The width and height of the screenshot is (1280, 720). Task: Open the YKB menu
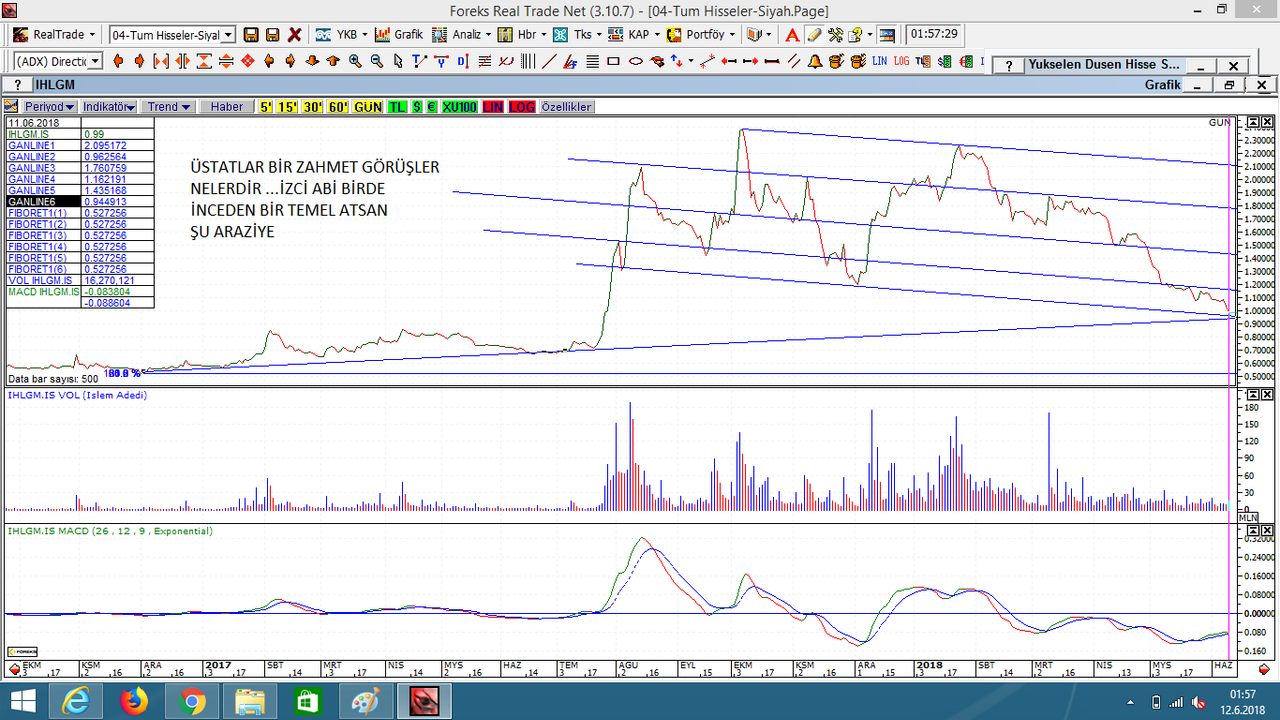[342, 35]
